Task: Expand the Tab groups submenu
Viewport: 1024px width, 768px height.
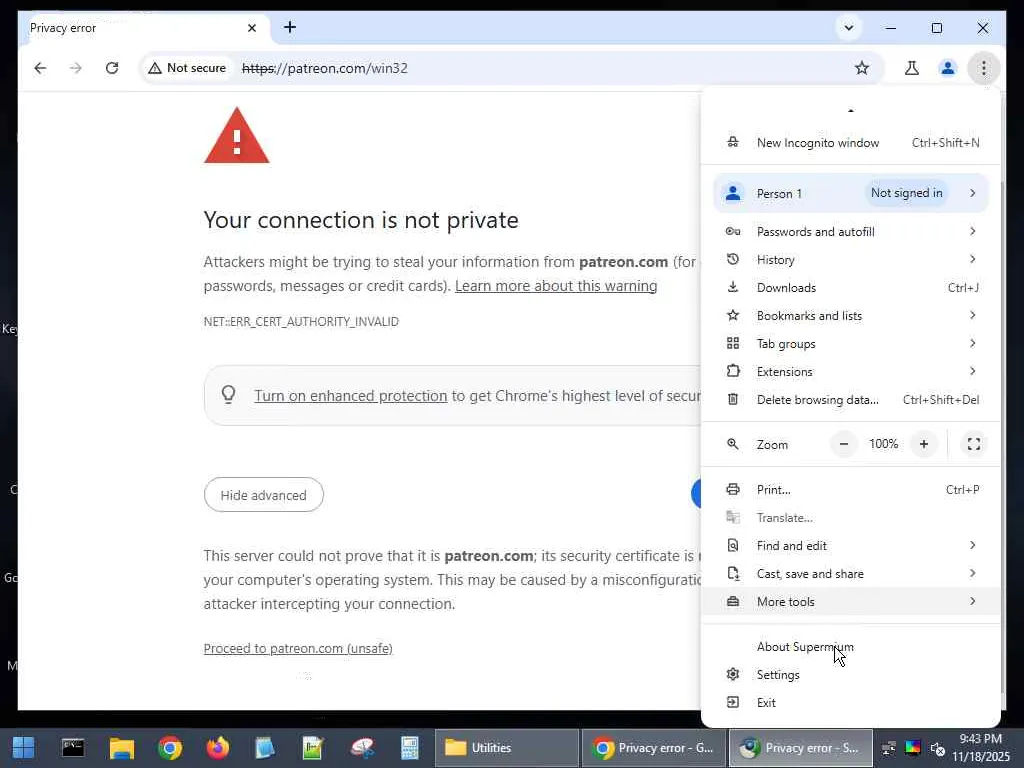Action: point(850,344)
